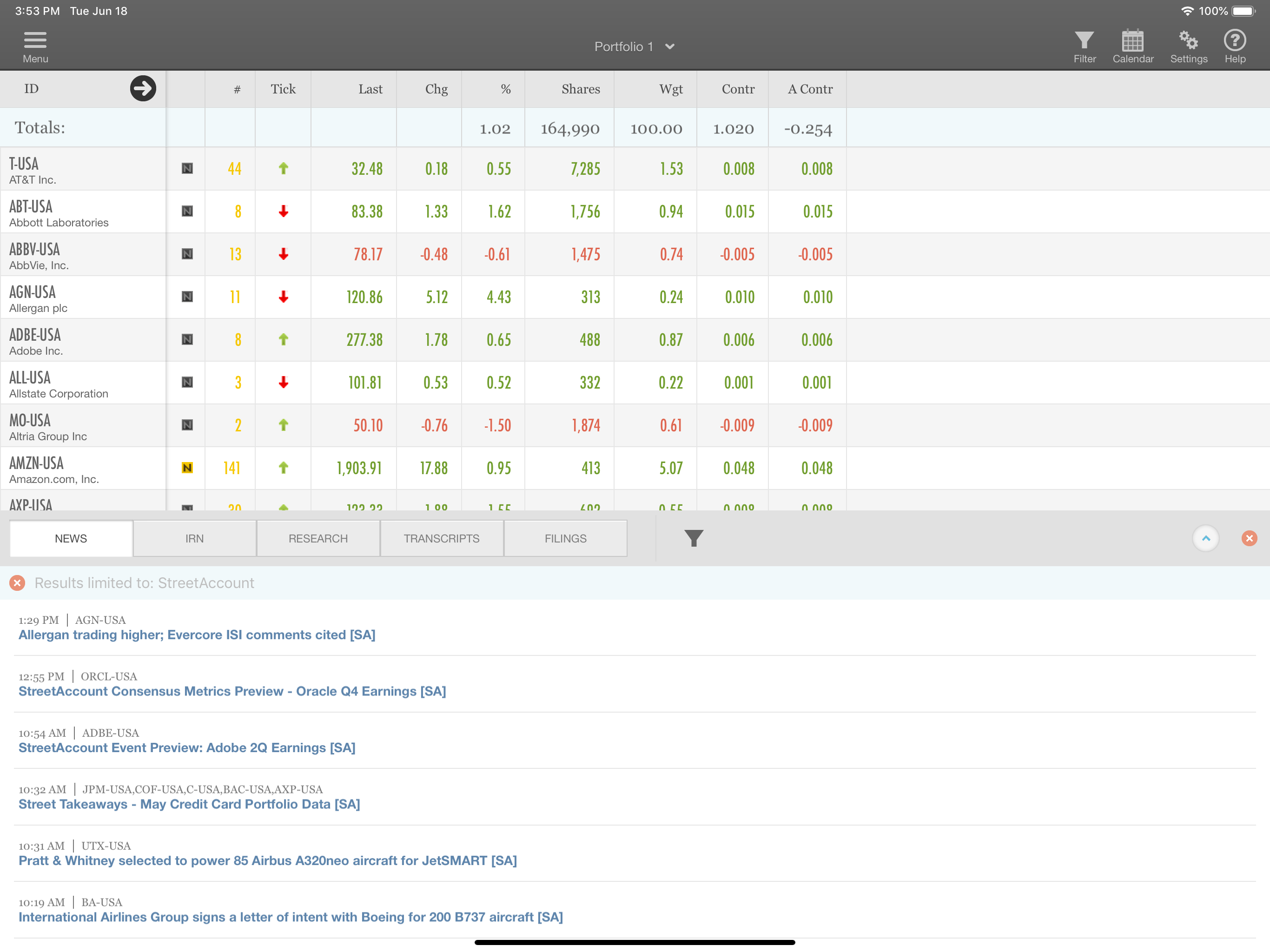Screen dimensions: 1270x952
Task: Select the ABBV-USA AbbVie row
Action: click(635, 254)
